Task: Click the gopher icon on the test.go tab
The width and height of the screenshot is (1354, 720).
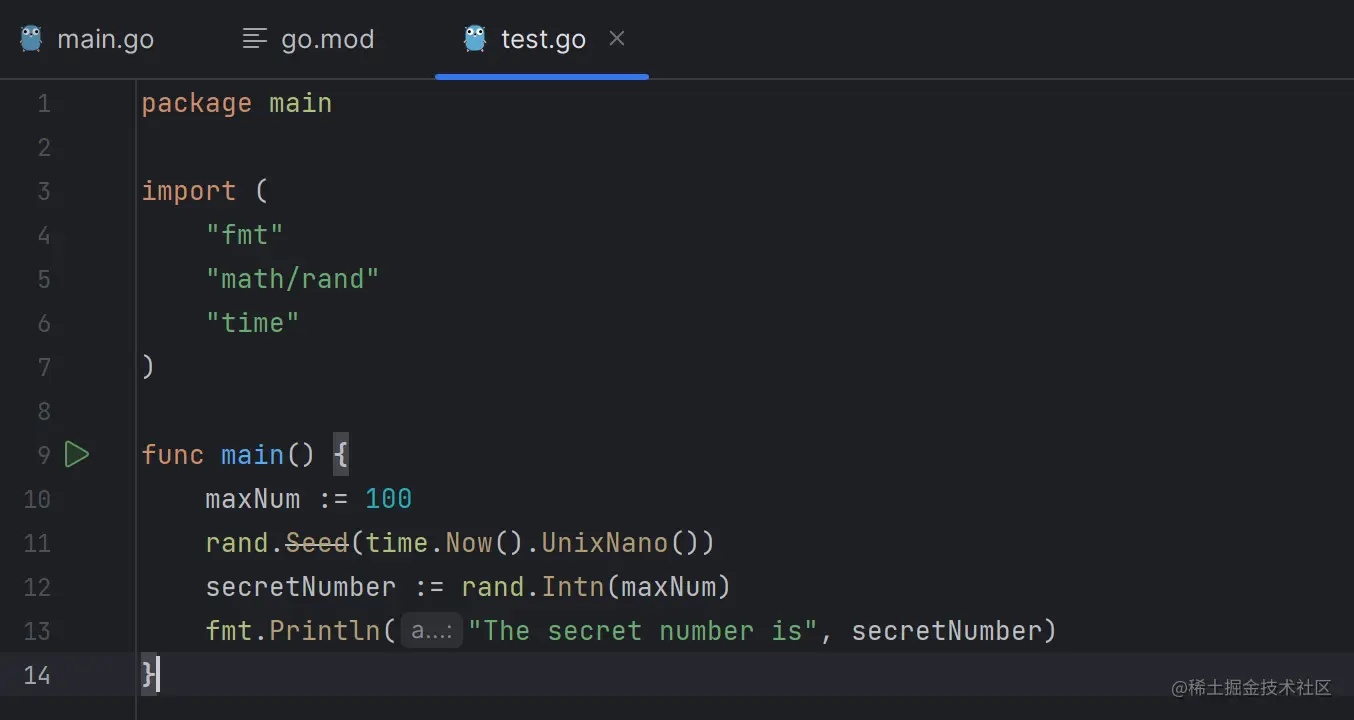Action: 475,39
